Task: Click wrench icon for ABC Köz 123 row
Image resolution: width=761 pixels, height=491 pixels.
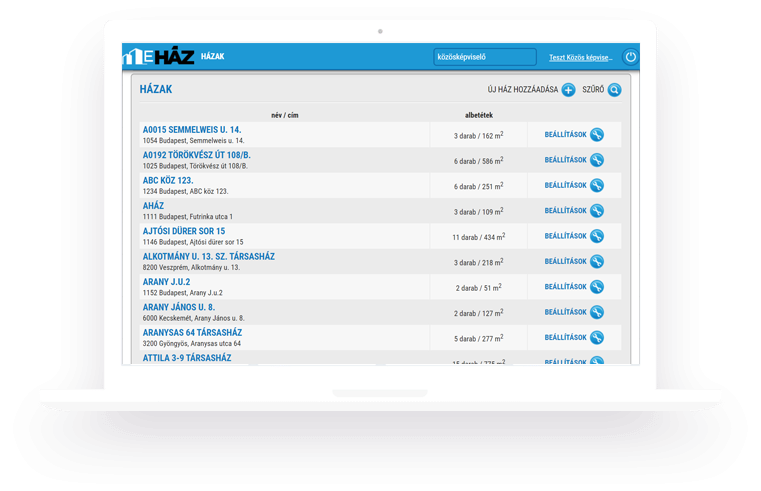Action: [597, 185]
